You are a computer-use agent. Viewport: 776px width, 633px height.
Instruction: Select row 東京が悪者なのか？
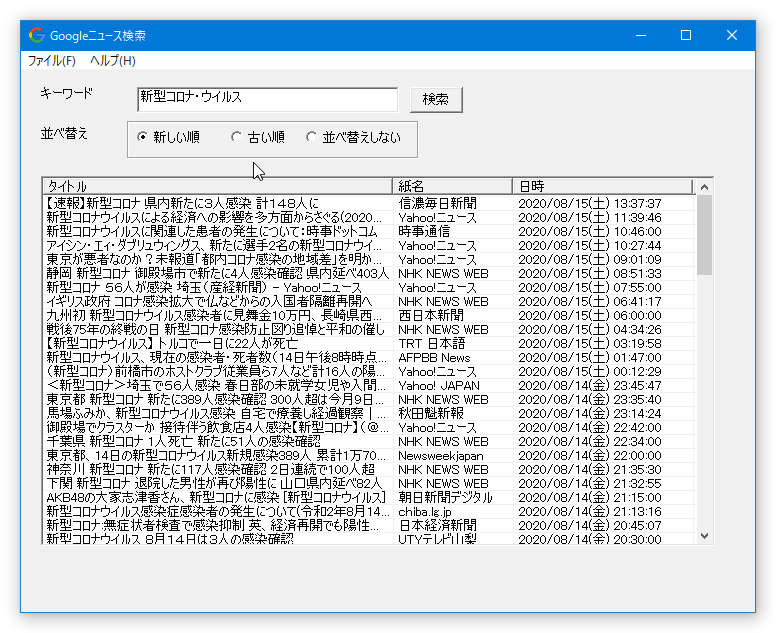369,259
